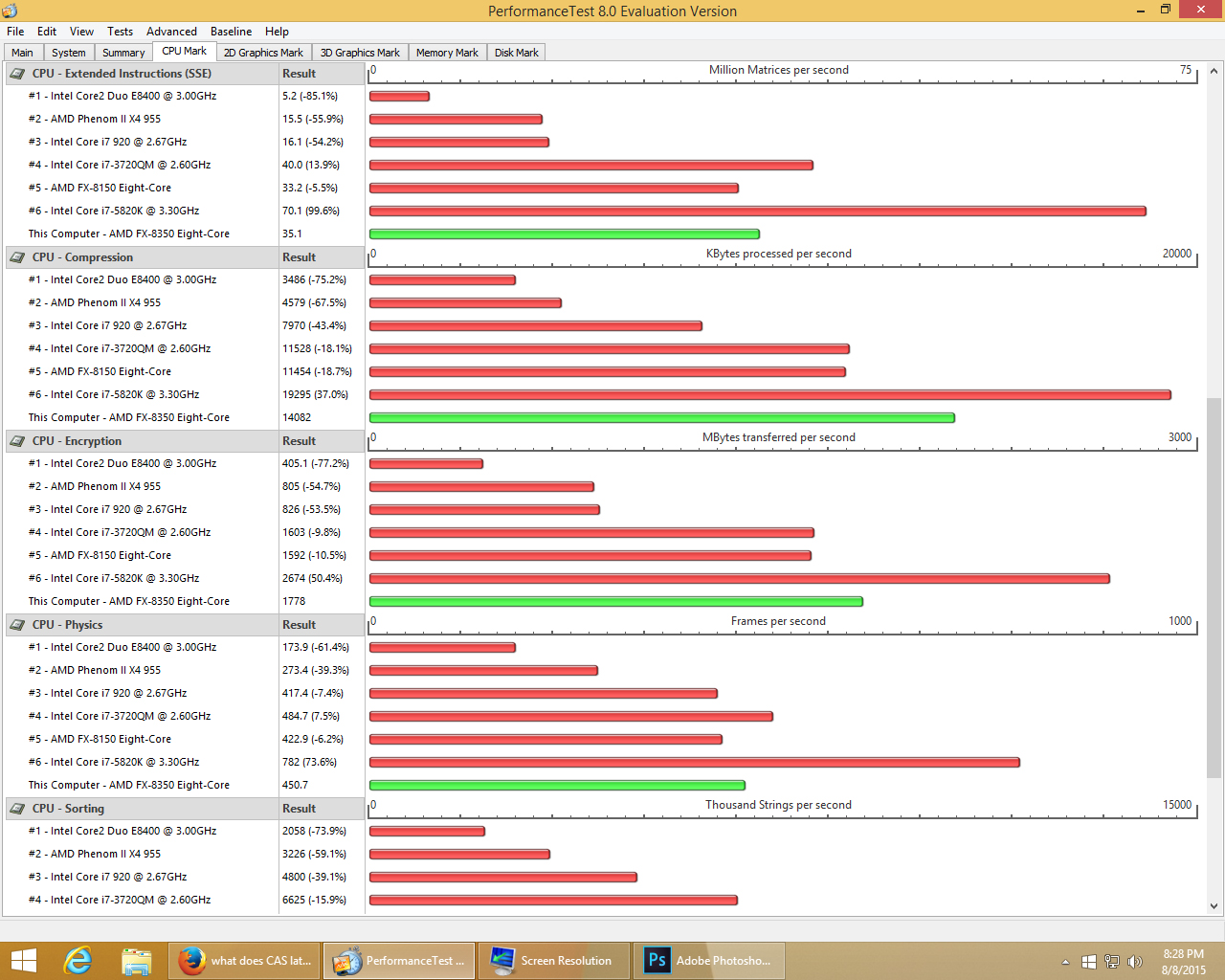1225x980 pixels.
Task: Click the scrollbar up arrow
Action: tap(1214, 70)
